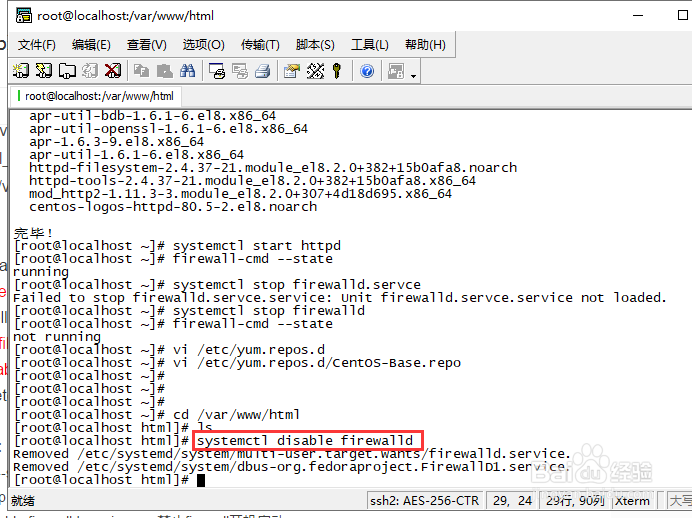Click the 'Removed ...dbus-org.fedoraproject.FirewallD1.service' line
The height and width of the screenshot is (518, 692).
coord(290,467)
